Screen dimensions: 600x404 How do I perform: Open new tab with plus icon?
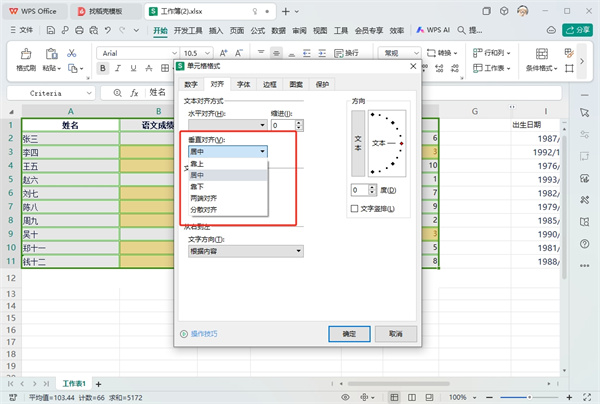[287, 11]
